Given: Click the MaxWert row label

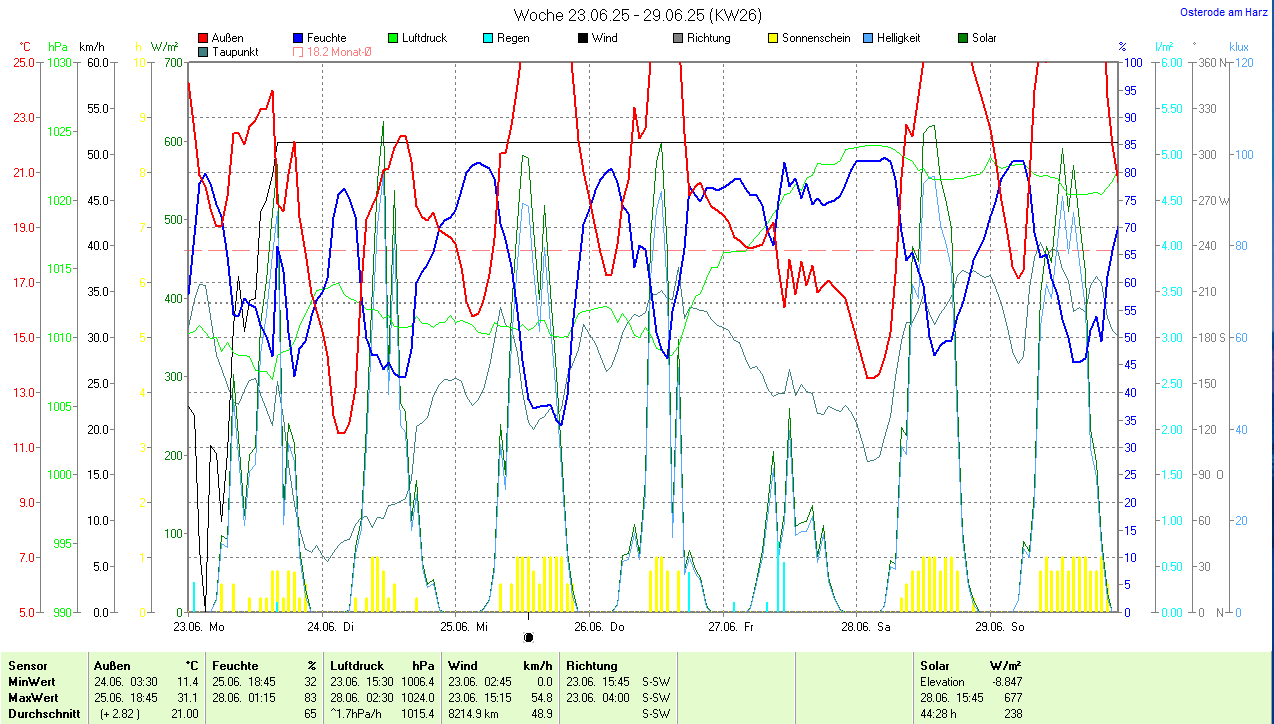Looking at the screenshot, I should [32, 697].
